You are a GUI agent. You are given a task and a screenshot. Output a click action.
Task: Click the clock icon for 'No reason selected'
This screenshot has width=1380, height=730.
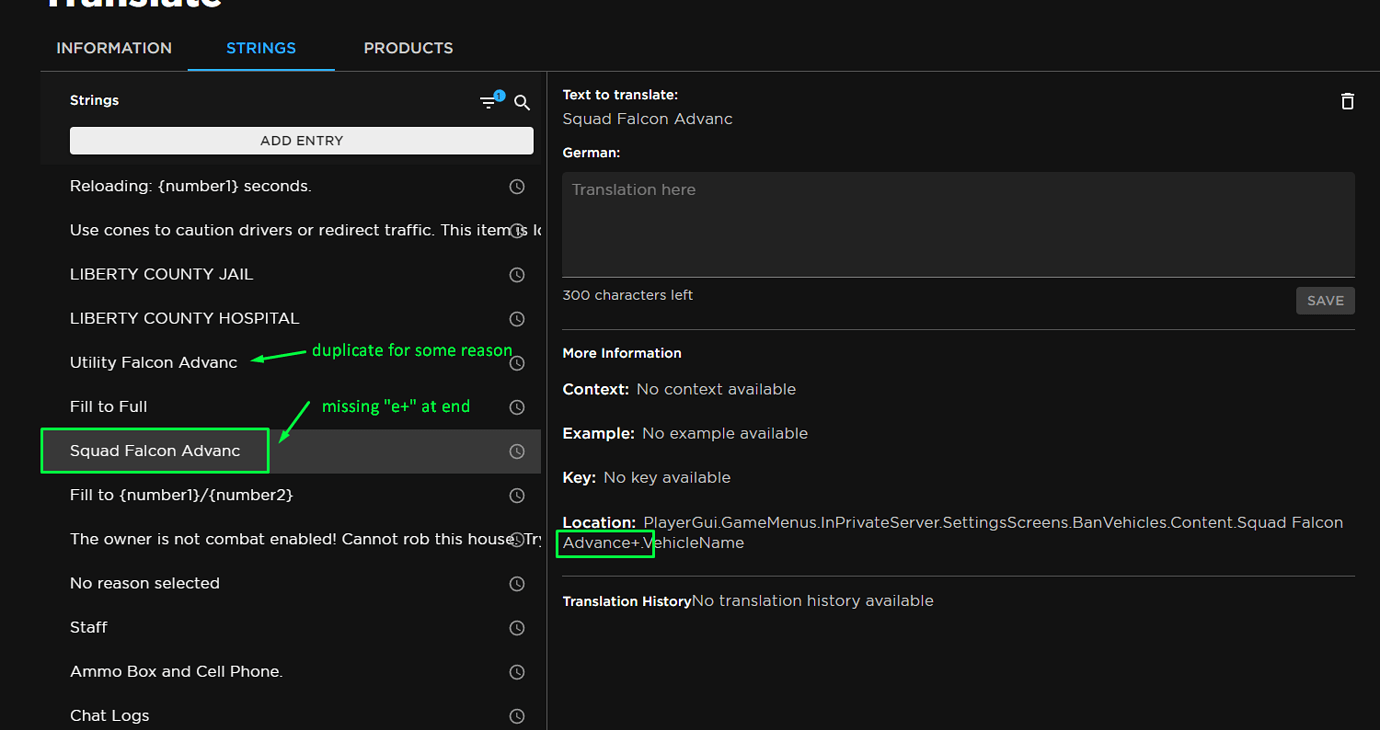[517, 583]
